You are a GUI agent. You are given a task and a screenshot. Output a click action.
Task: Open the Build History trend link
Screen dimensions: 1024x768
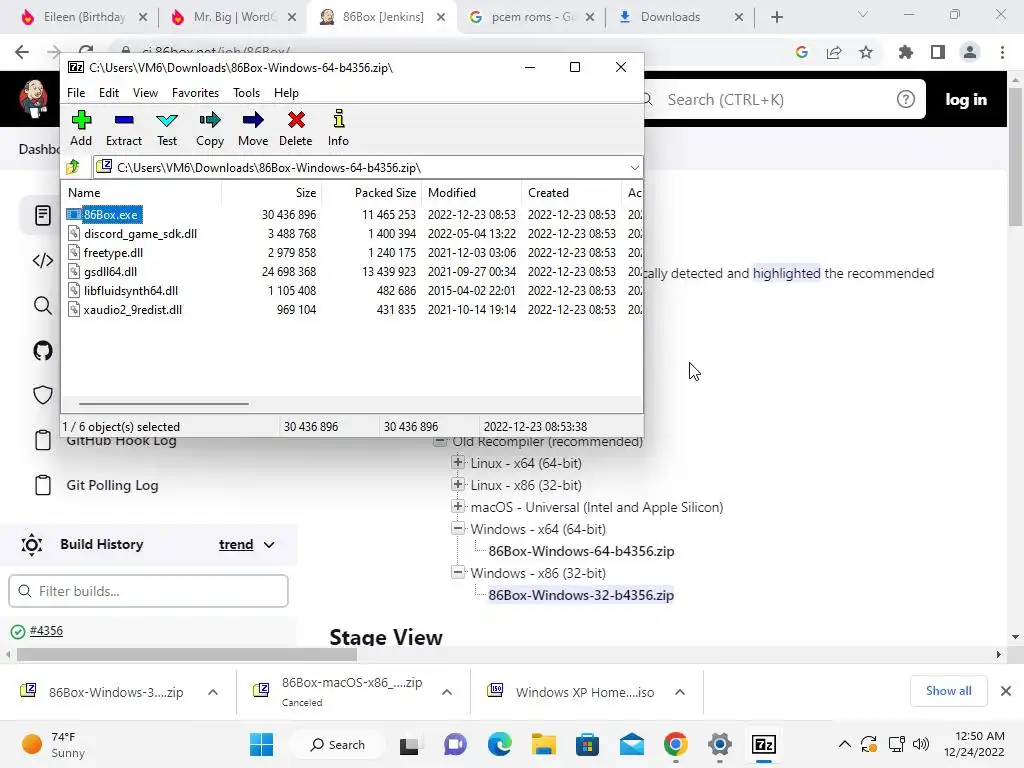(x=236, y=545)
